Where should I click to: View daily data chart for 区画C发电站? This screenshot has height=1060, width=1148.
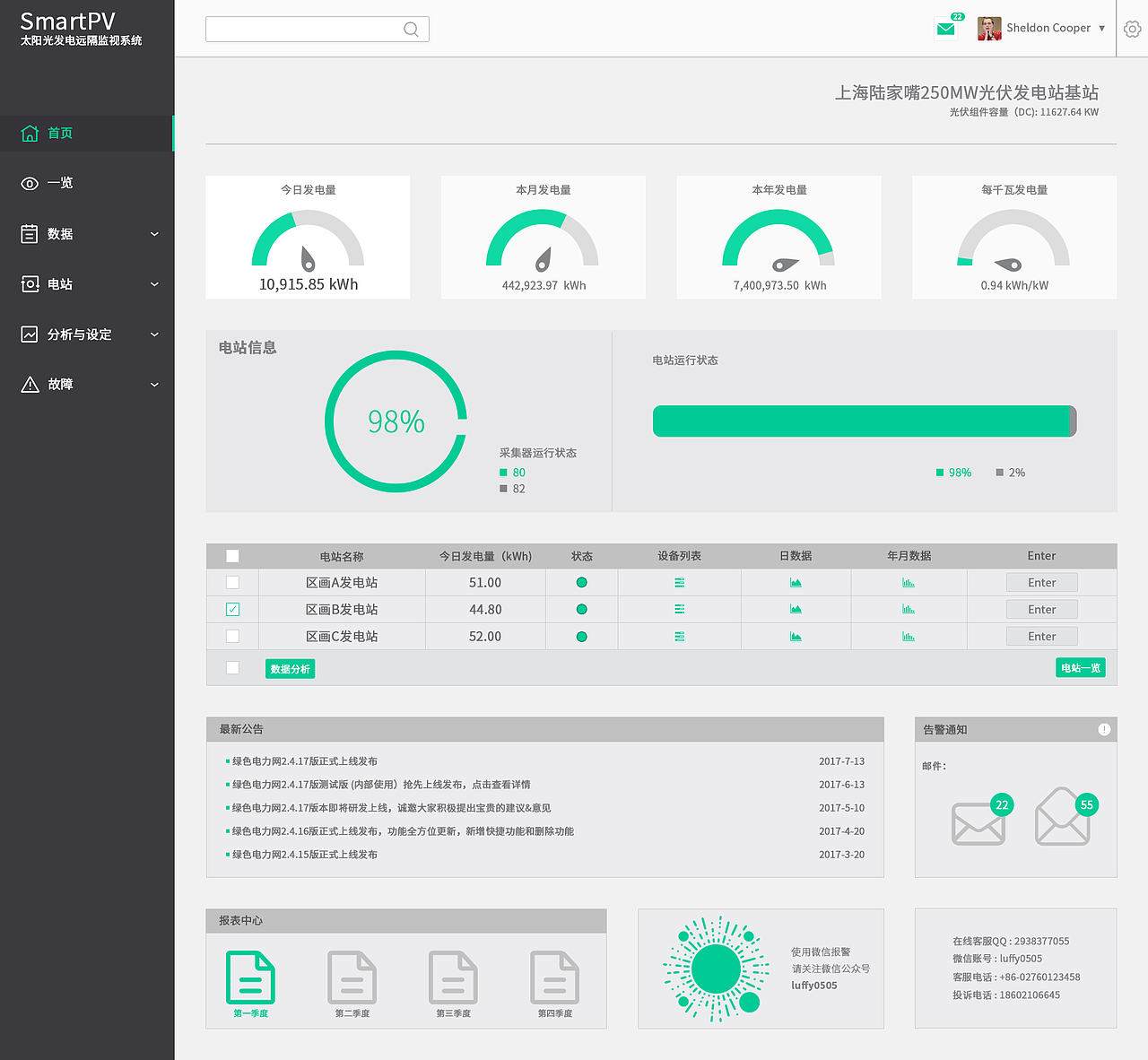[796, 637]
